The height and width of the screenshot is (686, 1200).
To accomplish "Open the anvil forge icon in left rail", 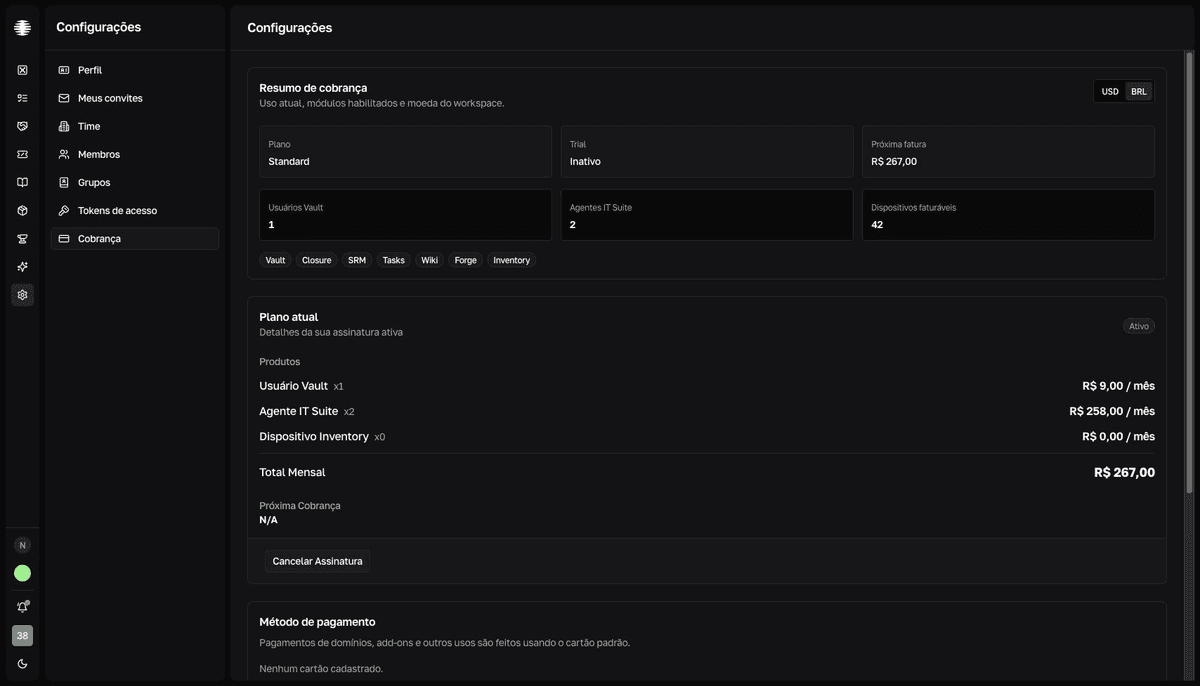I will tap(22, 238).
